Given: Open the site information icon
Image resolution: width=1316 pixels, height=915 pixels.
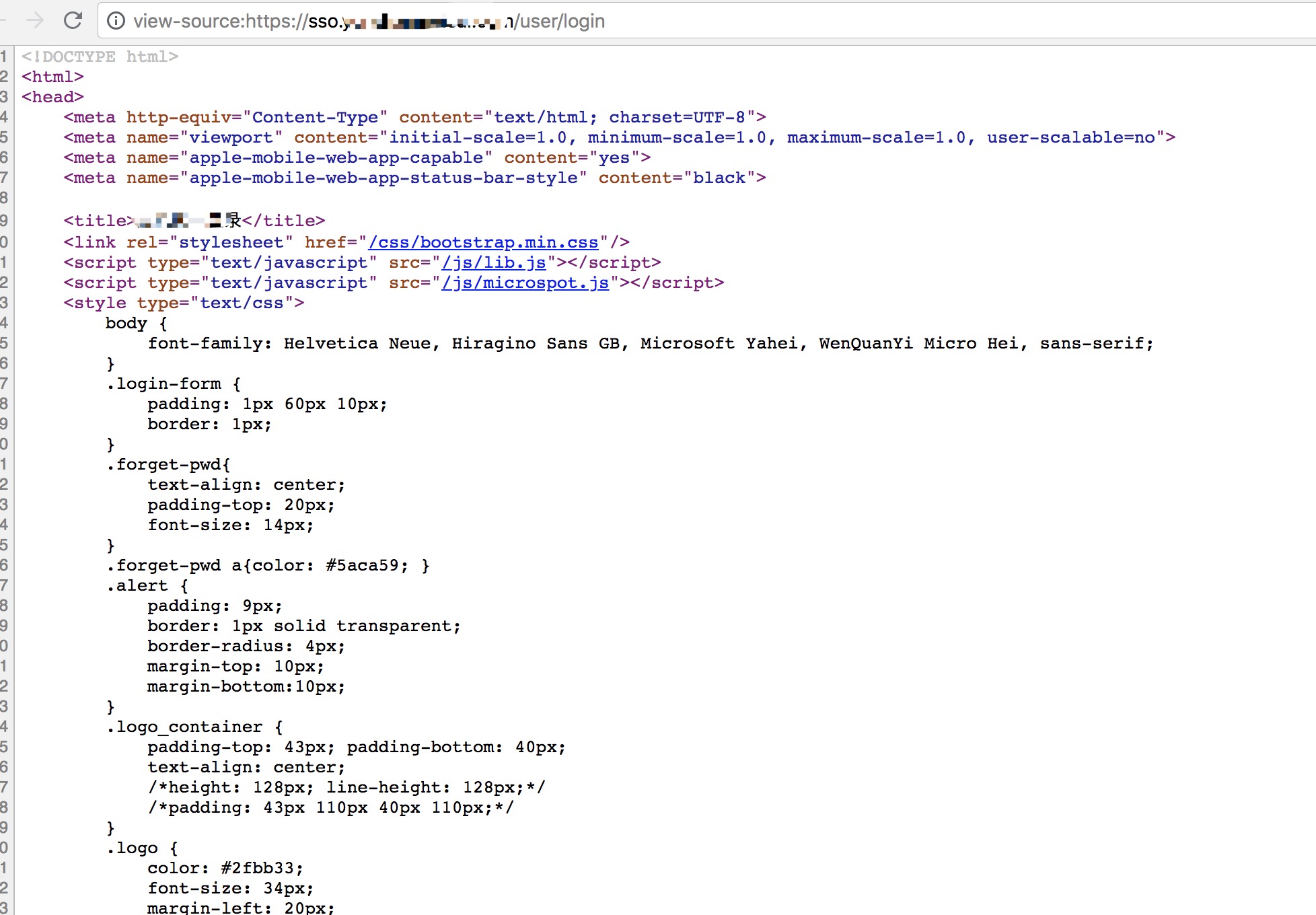Looking at the screenshot, I should [116, 22].
